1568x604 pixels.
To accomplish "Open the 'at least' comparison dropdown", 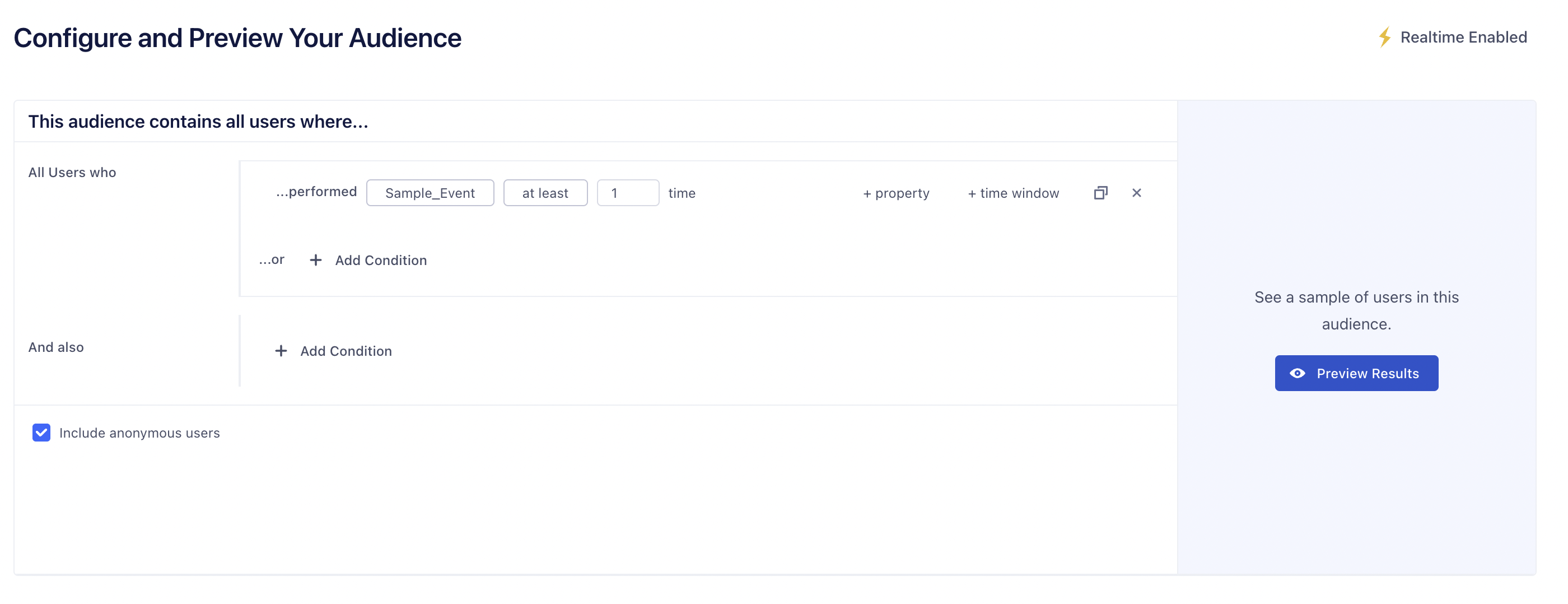I will pos(545,192).
